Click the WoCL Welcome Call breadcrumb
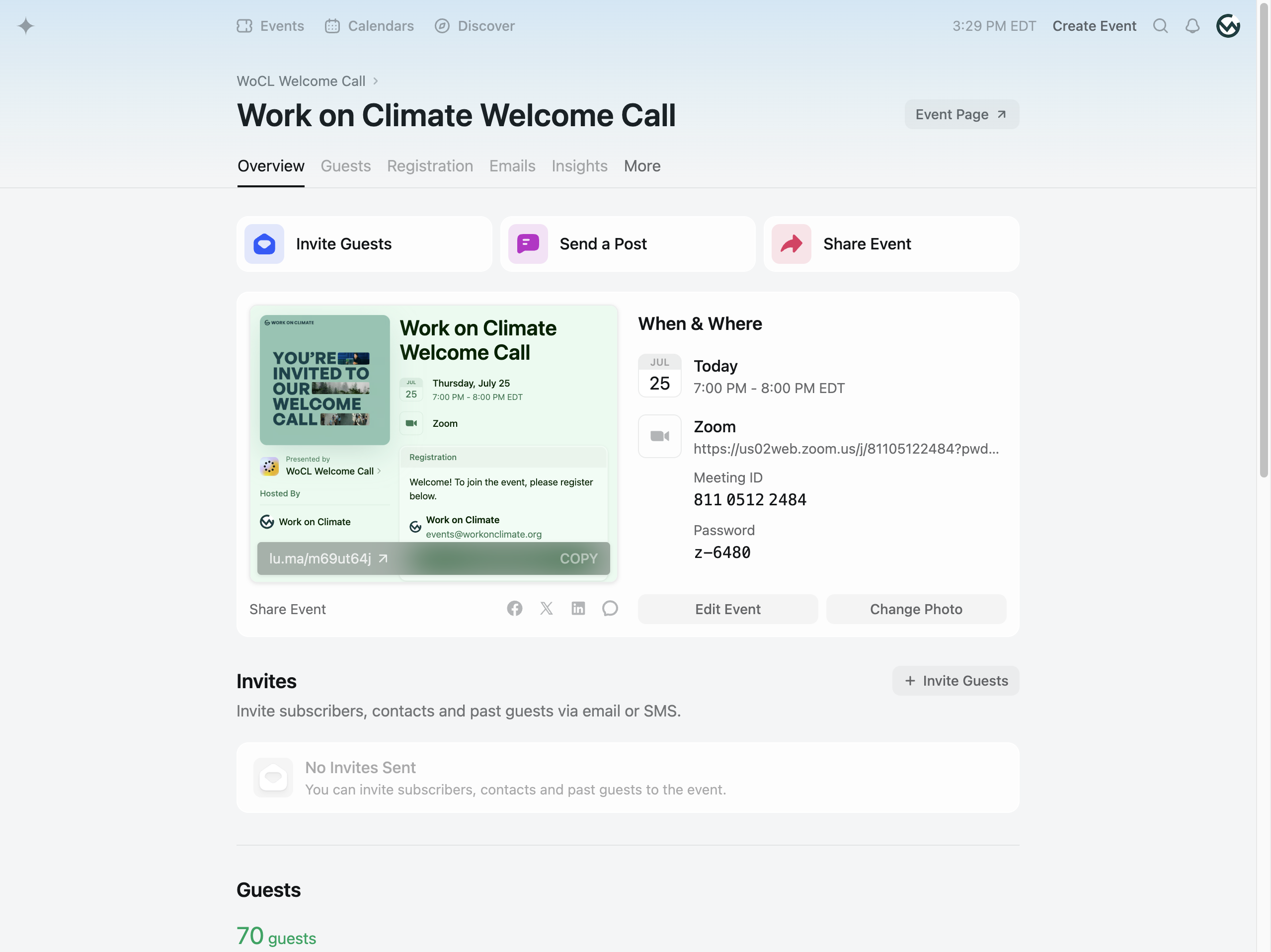The image size is (1271, 952). pyautogui.click(x=301, y=81)
